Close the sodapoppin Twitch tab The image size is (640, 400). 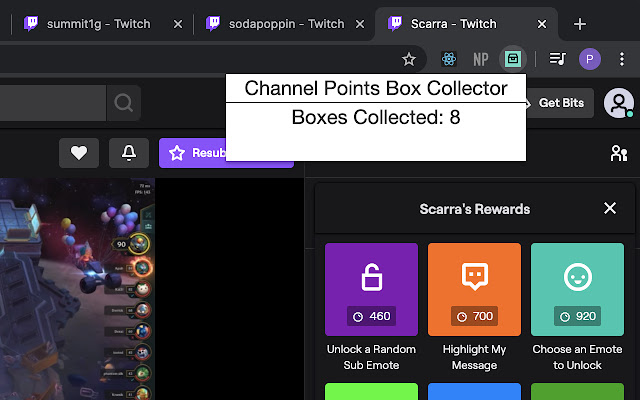(x=360, y=24)
